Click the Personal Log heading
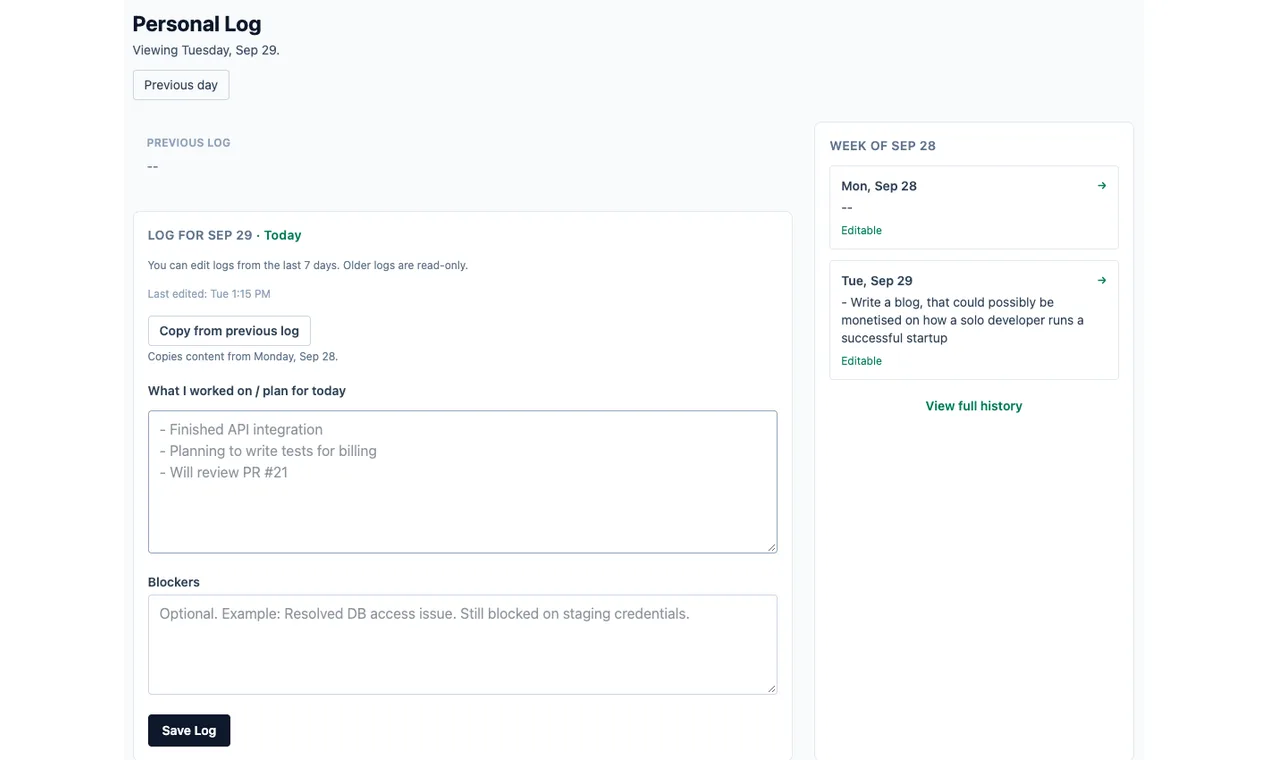Image resolution: width=1270 pixels, height=760 pixels. (197, 24)
